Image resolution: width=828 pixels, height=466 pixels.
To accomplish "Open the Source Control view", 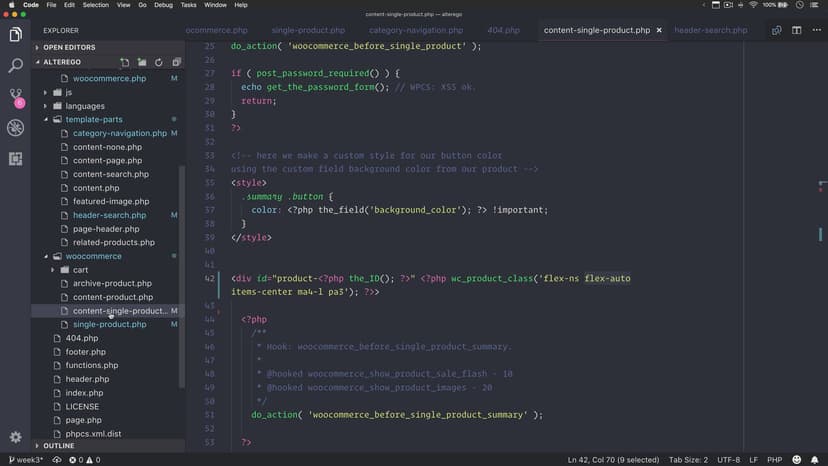I will pos(15,97).
